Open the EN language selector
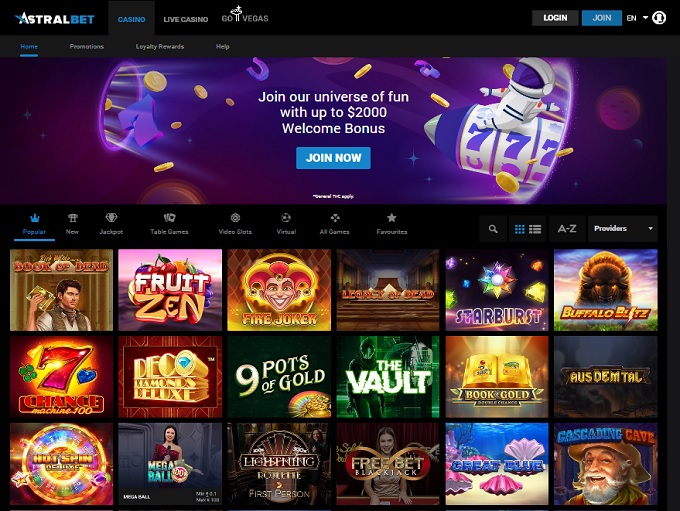The image size is (680, 511). pyautogui.click(x=637, y=18)
